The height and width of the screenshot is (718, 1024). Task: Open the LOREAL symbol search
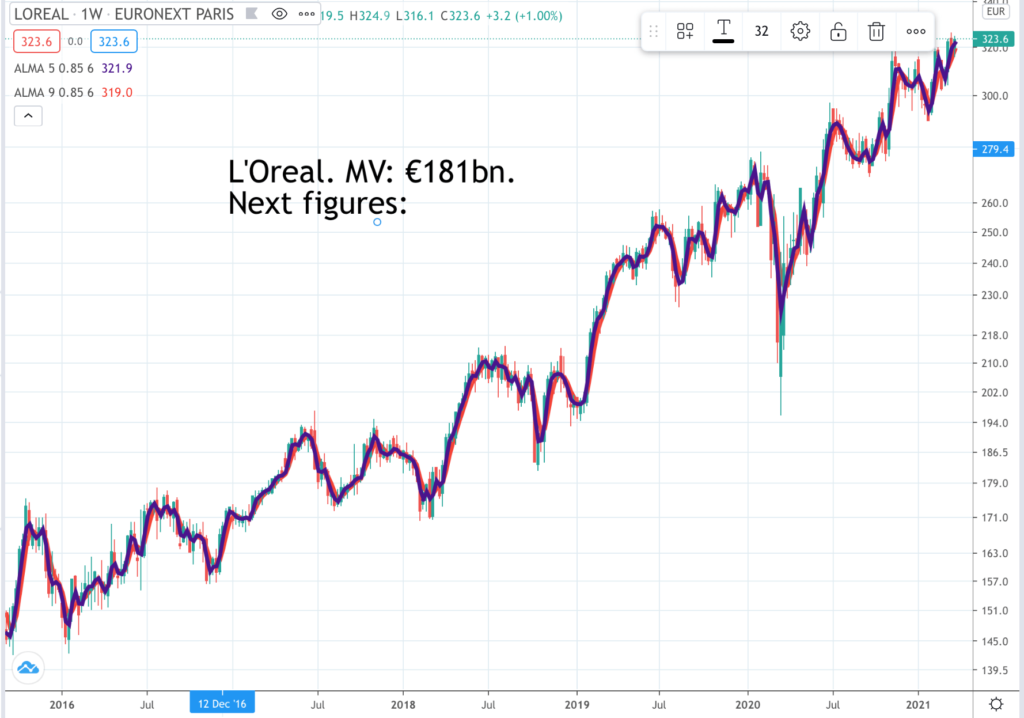(41, 14)
